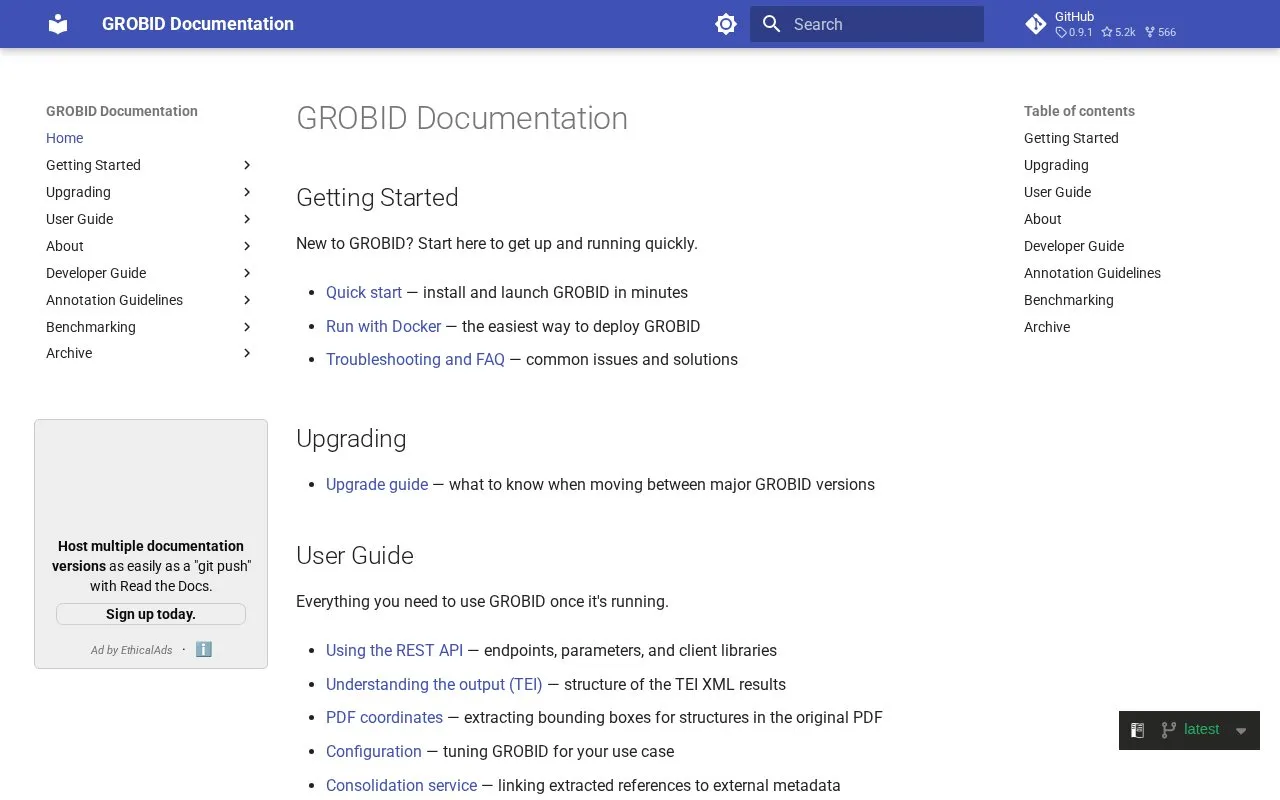Click the fork count 566 in header

(1160, 32)
